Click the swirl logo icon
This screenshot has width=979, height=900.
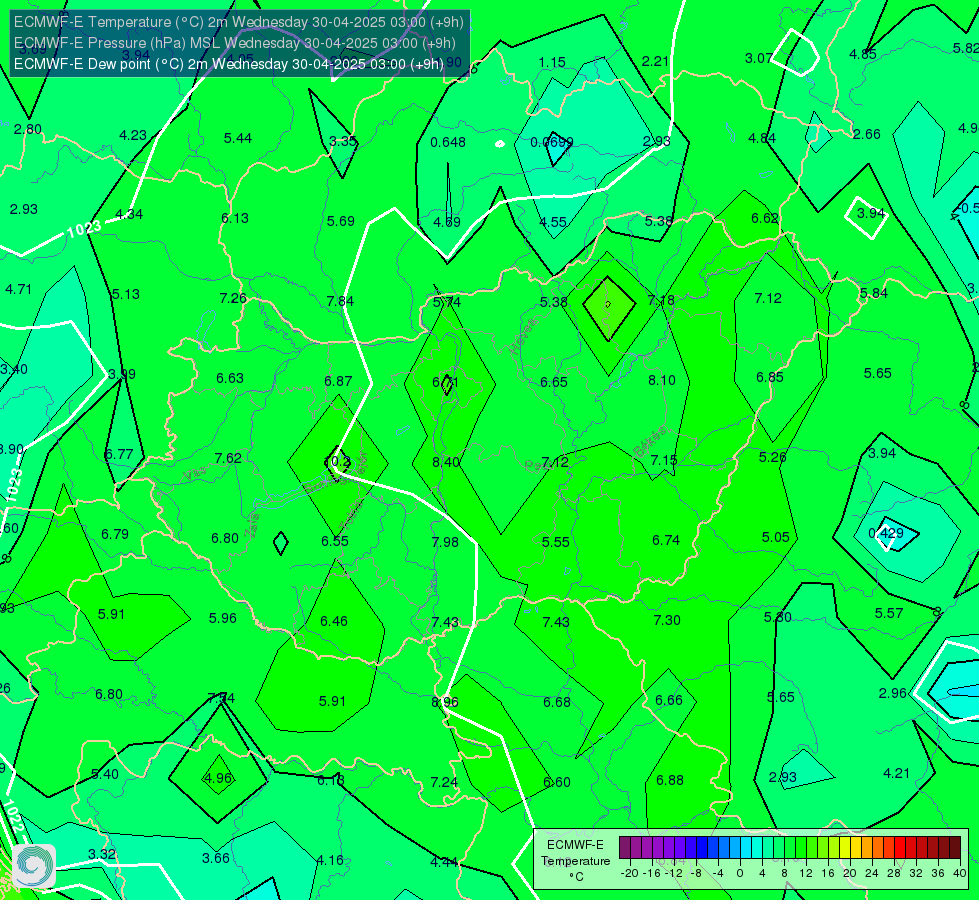point(34,865)
